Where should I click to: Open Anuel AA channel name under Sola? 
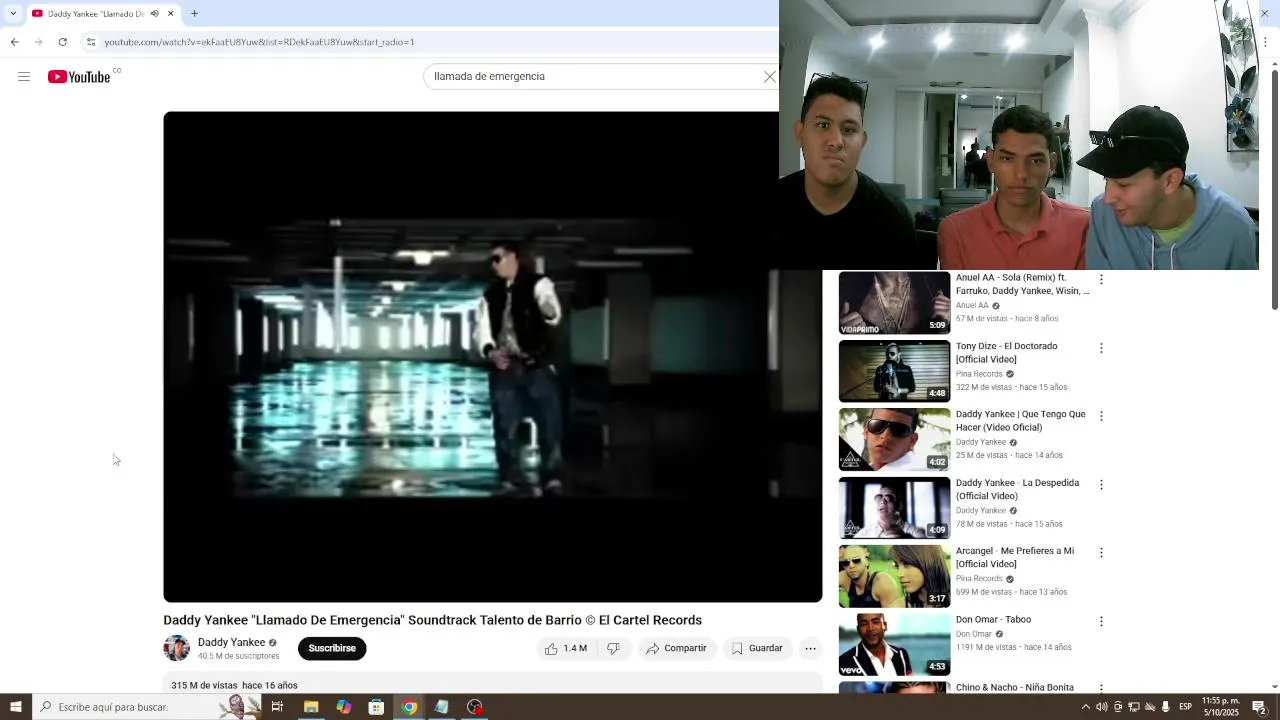[x=972, y=306]
